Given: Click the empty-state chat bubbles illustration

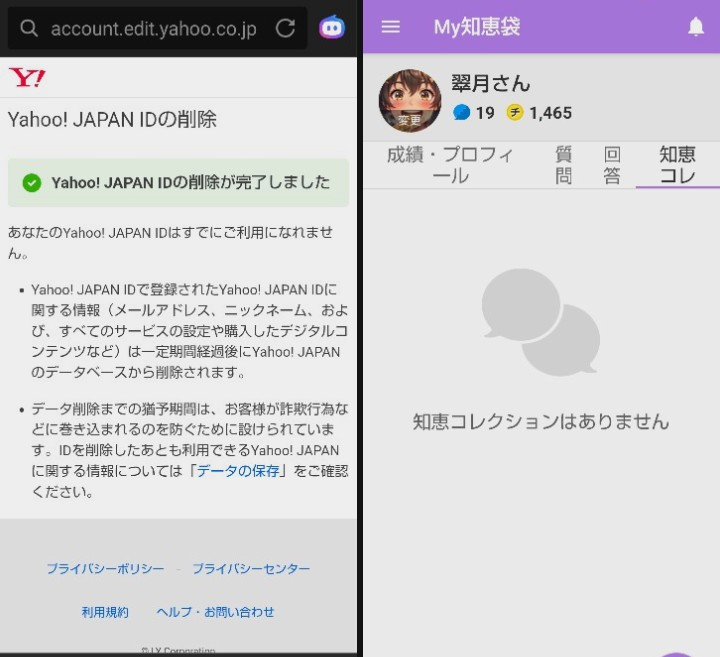Looking at the screenshot, I should (x=540, y=322).
